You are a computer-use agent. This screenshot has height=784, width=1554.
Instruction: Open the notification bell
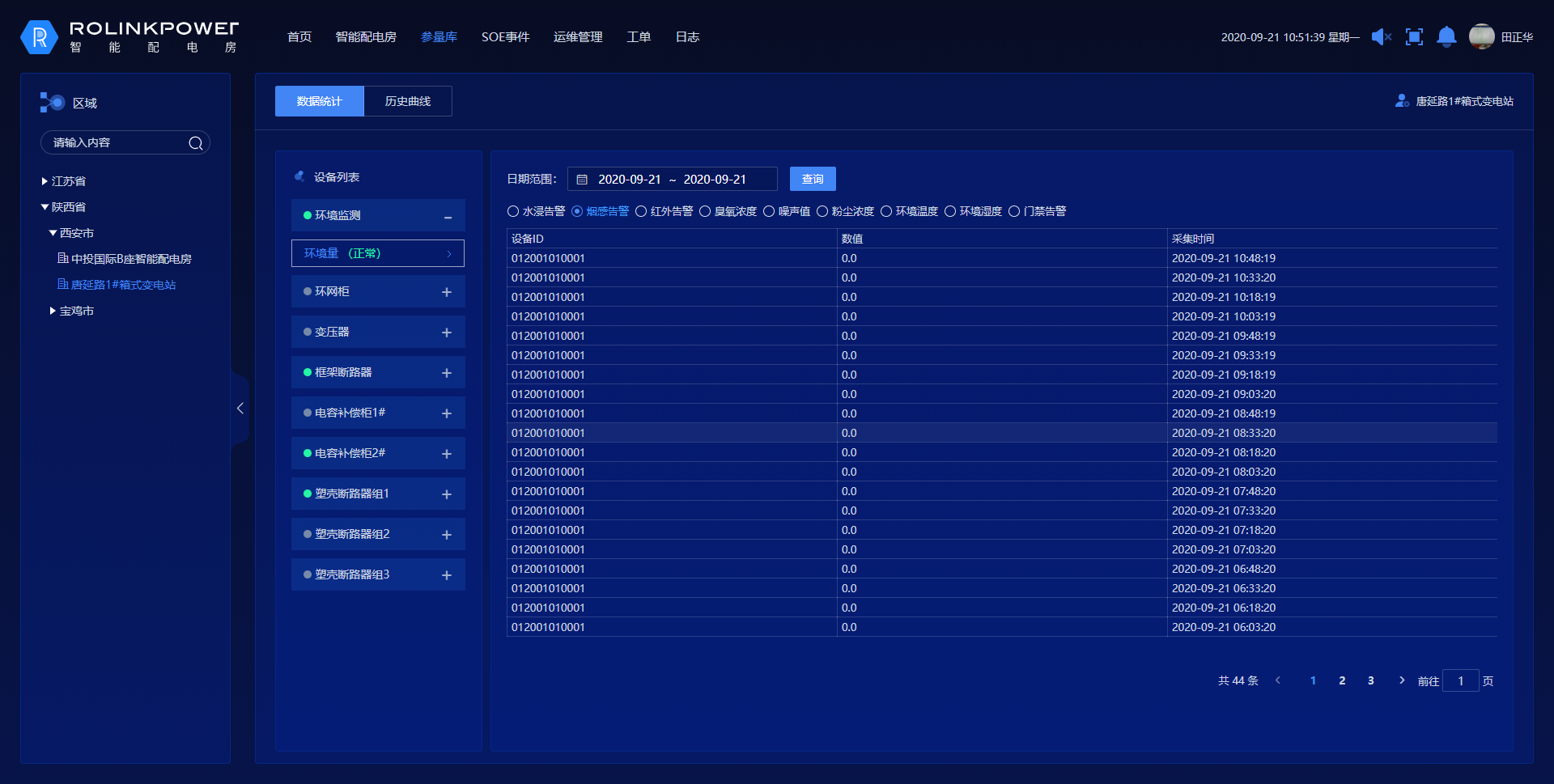click(x=1446, y=37)
